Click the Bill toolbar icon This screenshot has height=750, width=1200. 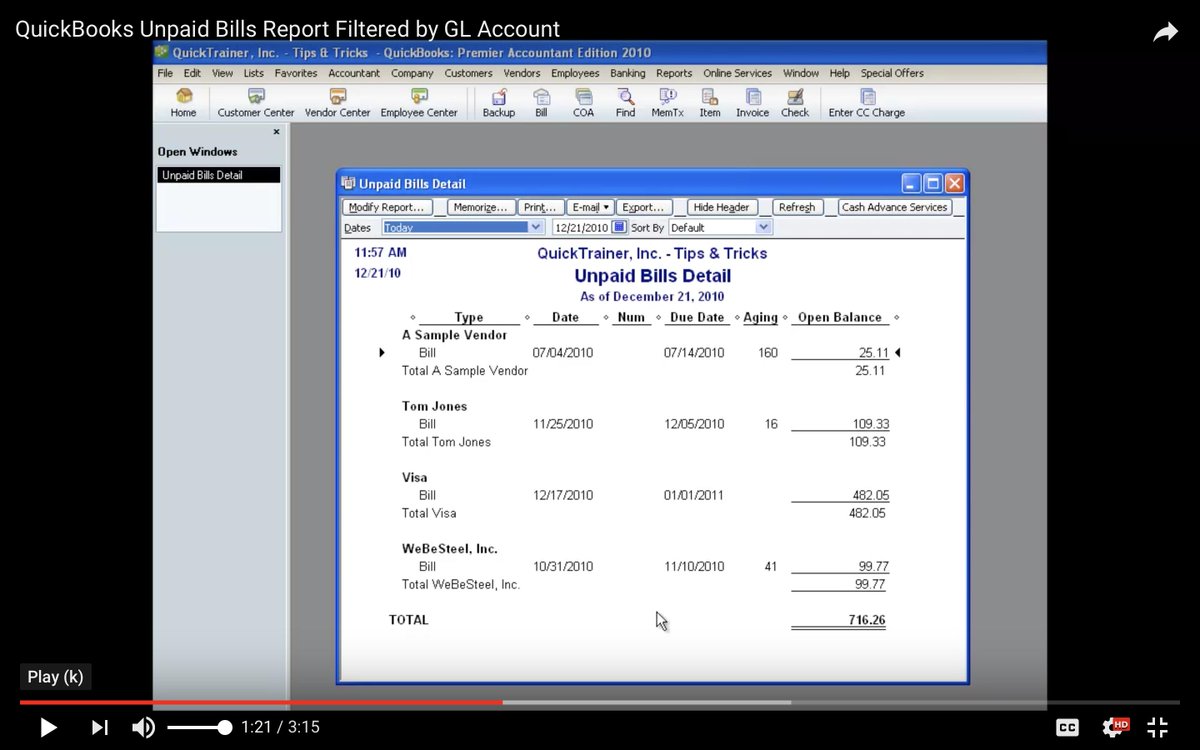(x=541, y=103)
